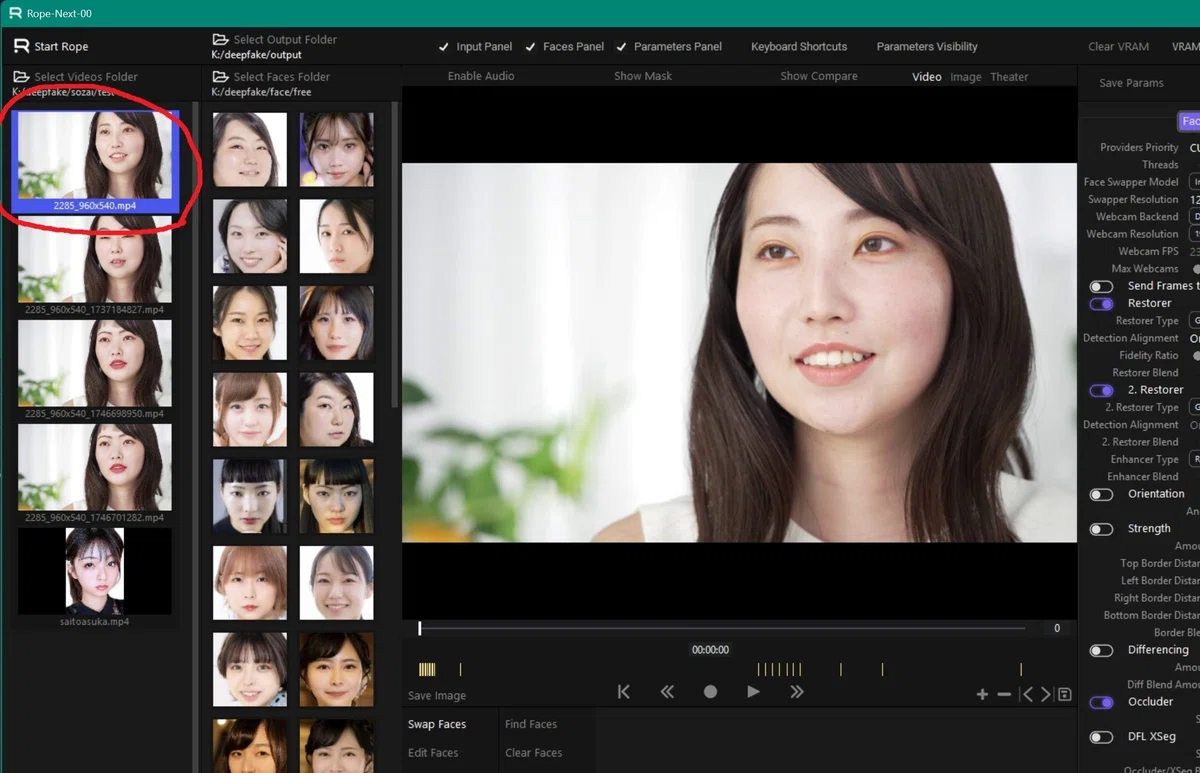
Task: Click the Save Params button
Action: click(x=1131, y=83)
